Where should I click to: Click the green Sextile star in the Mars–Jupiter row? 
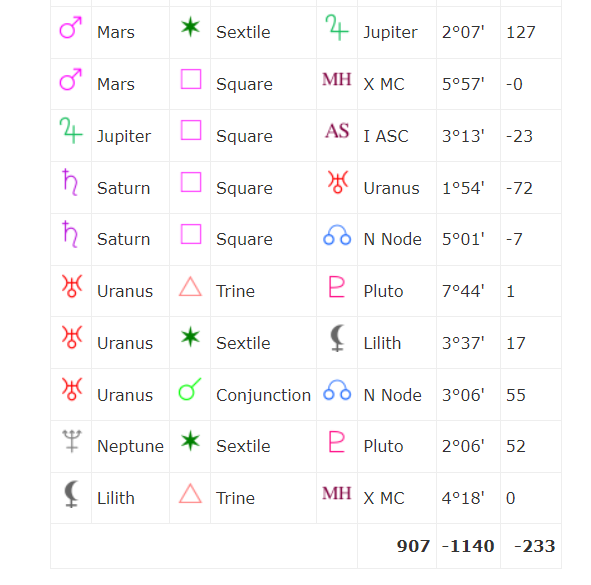pos(190,27)
